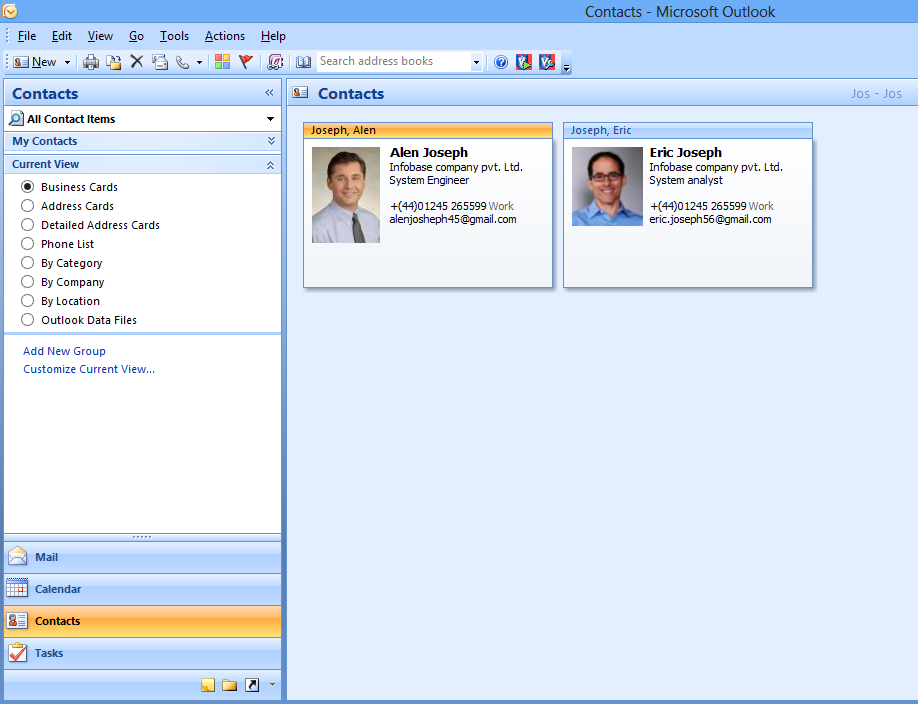
Task: Open the Configure buttons dropdown arrow
Action: [x=272, y=685]
